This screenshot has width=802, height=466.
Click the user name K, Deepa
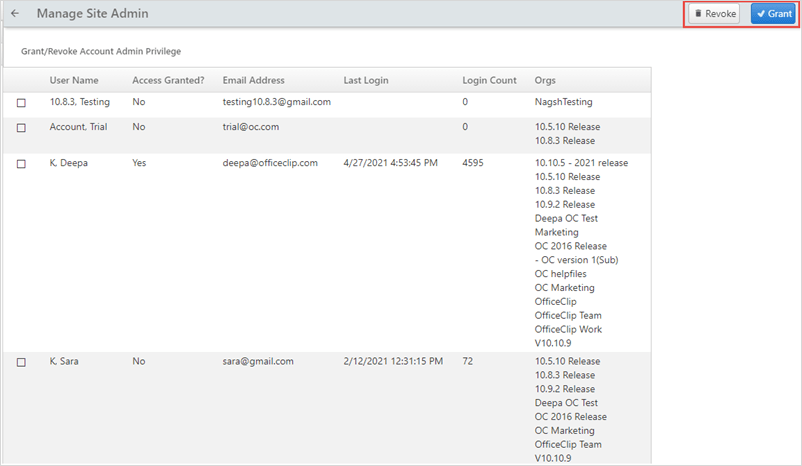click(69, 163)
